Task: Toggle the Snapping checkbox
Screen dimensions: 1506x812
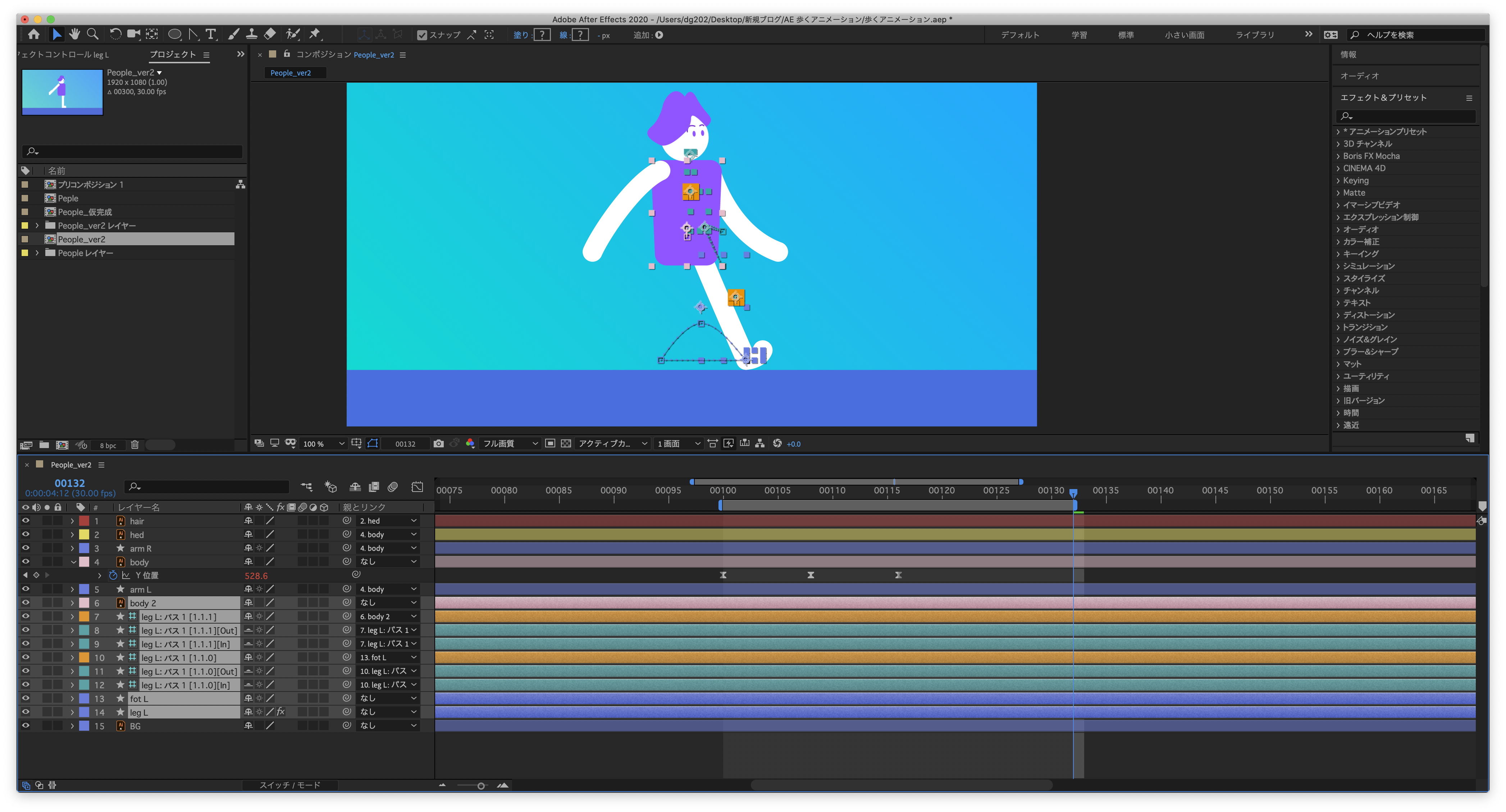Action: click(422, 35)
